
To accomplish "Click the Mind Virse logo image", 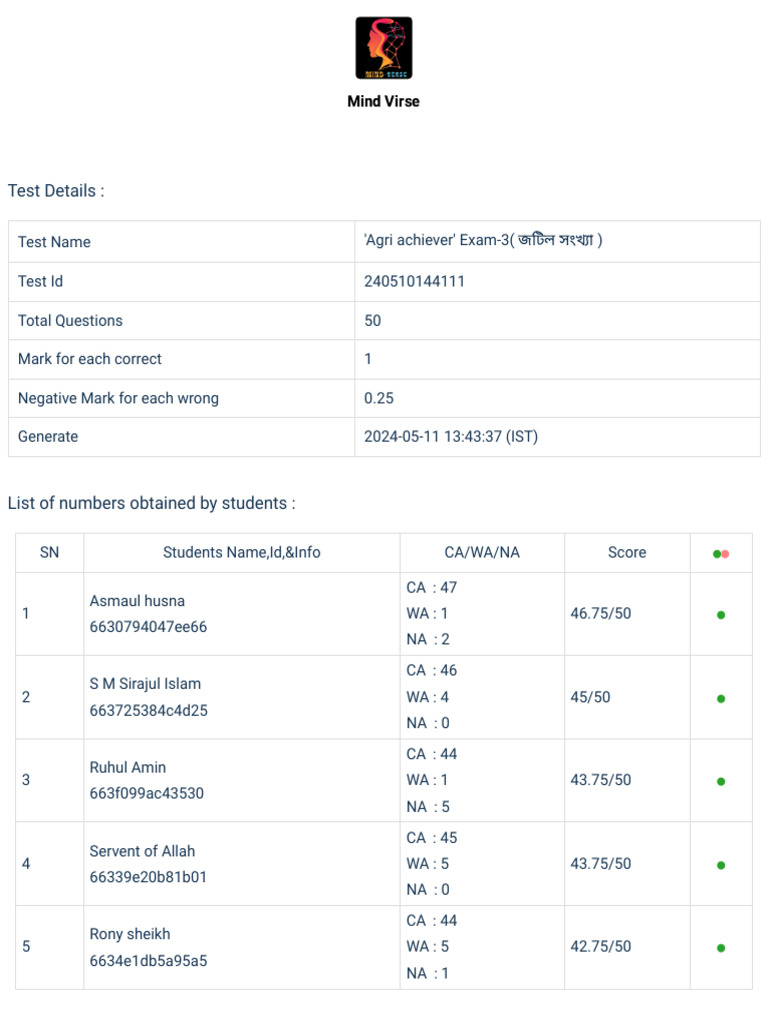I will coord(384,48).
